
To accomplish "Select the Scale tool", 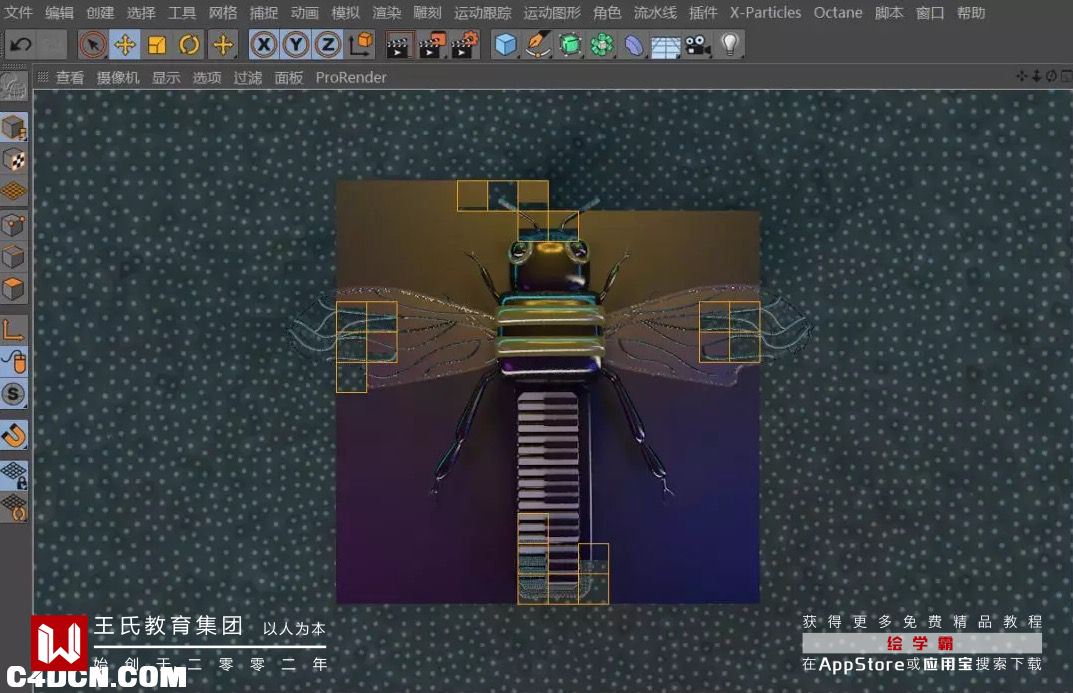I will [157, 45].
